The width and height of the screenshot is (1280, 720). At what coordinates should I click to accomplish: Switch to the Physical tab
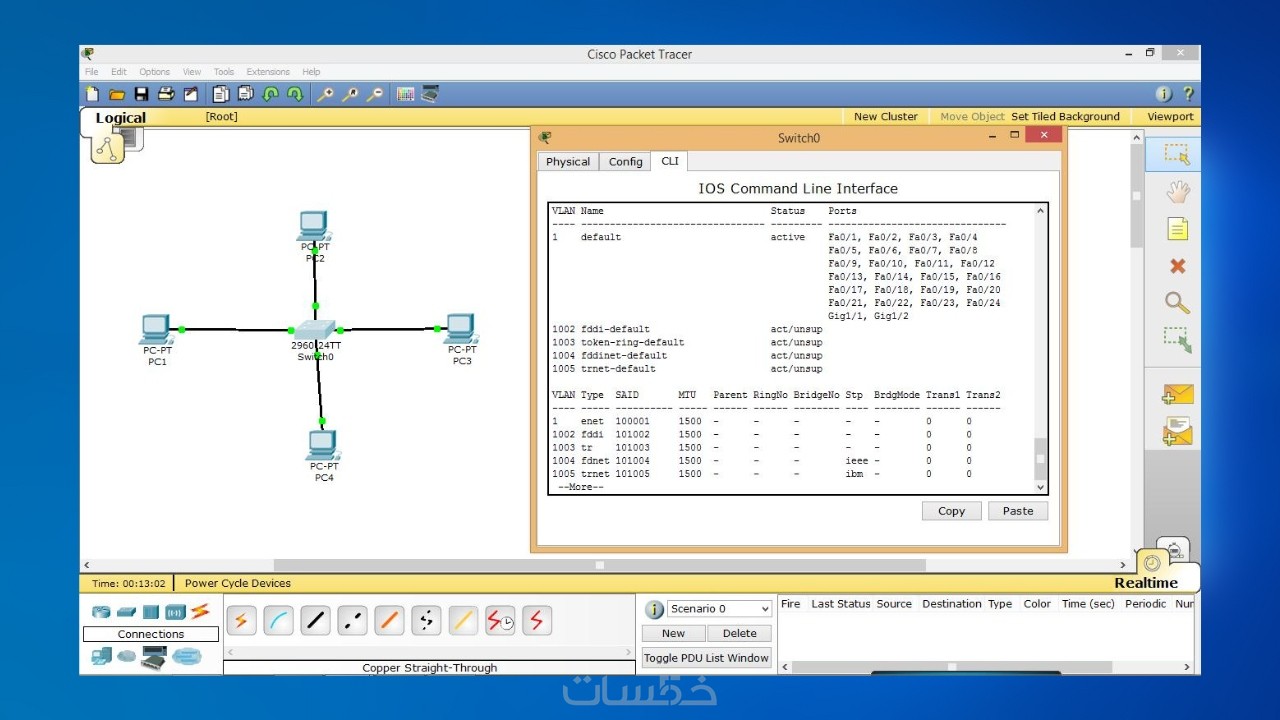568,162
